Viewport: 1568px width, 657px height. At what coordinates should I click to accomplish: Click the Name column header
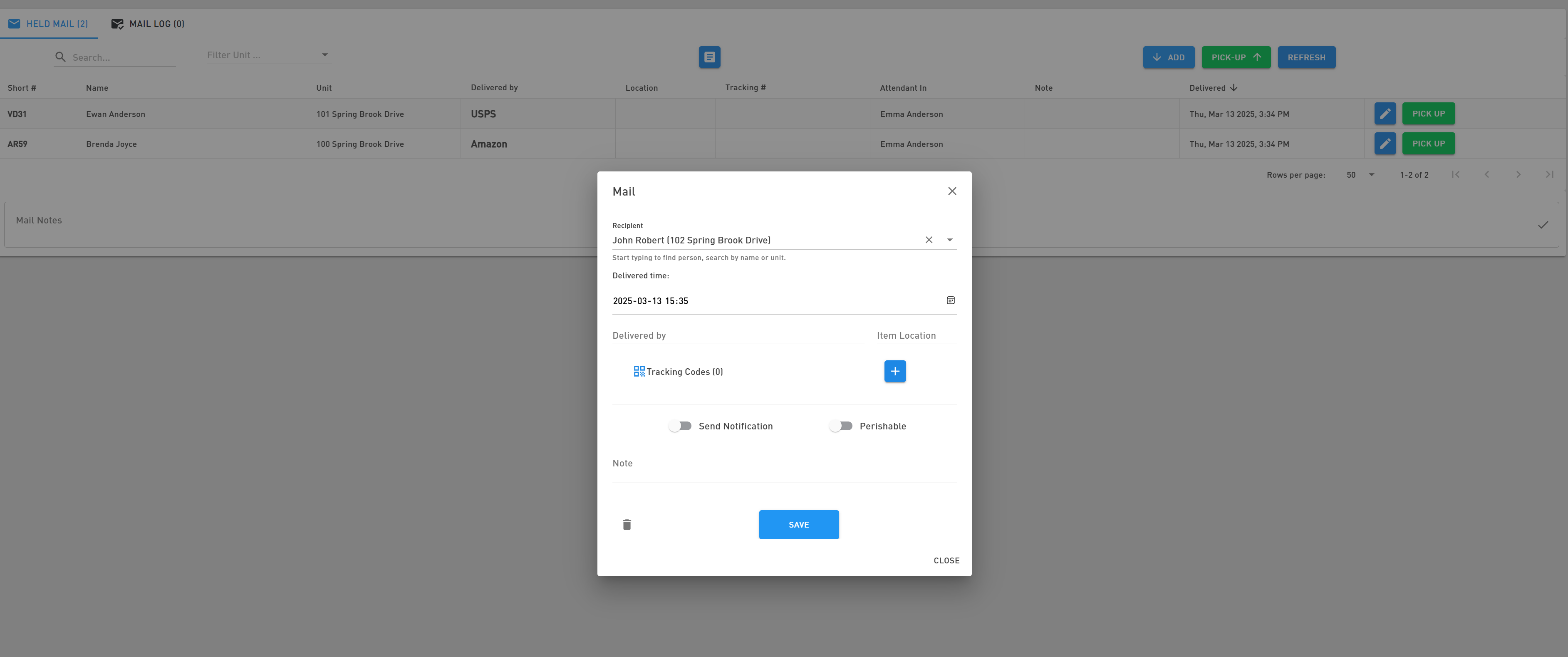click(x=97, y=88)
